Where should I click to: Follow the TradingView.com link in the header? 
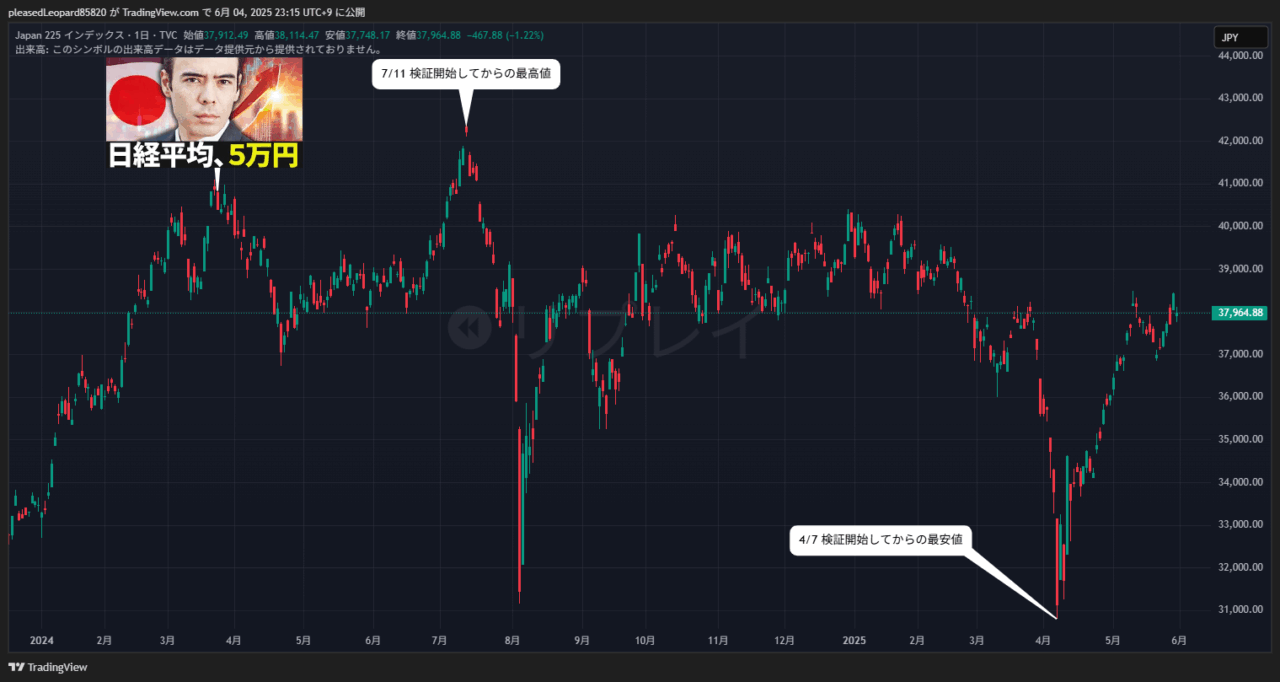pyautogui.click(x=160, y=11)
